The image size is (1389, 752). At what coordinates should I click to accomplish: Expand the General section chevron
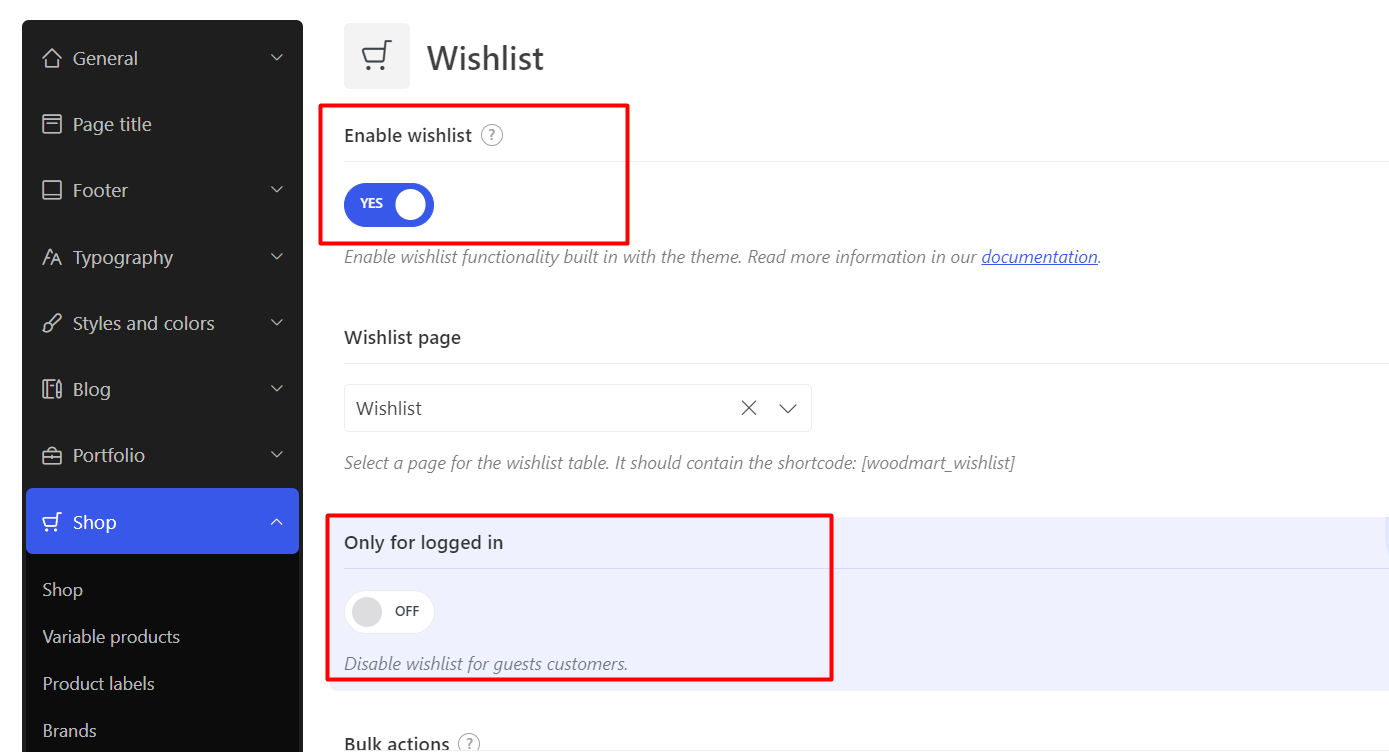277,58
